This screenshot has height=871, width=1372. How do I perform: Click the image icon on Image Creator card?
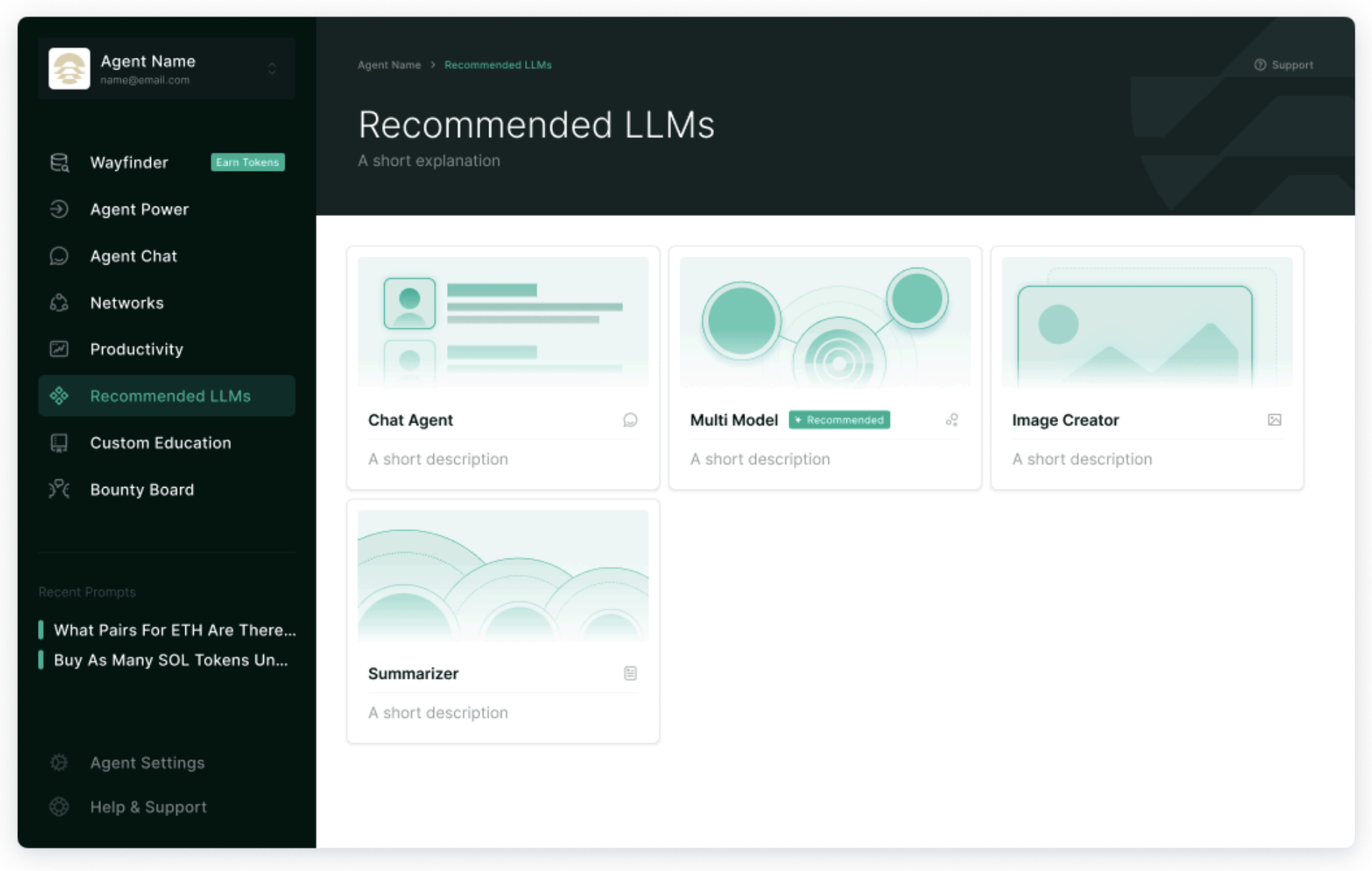pyautogui.click(x=1274, y=420)
